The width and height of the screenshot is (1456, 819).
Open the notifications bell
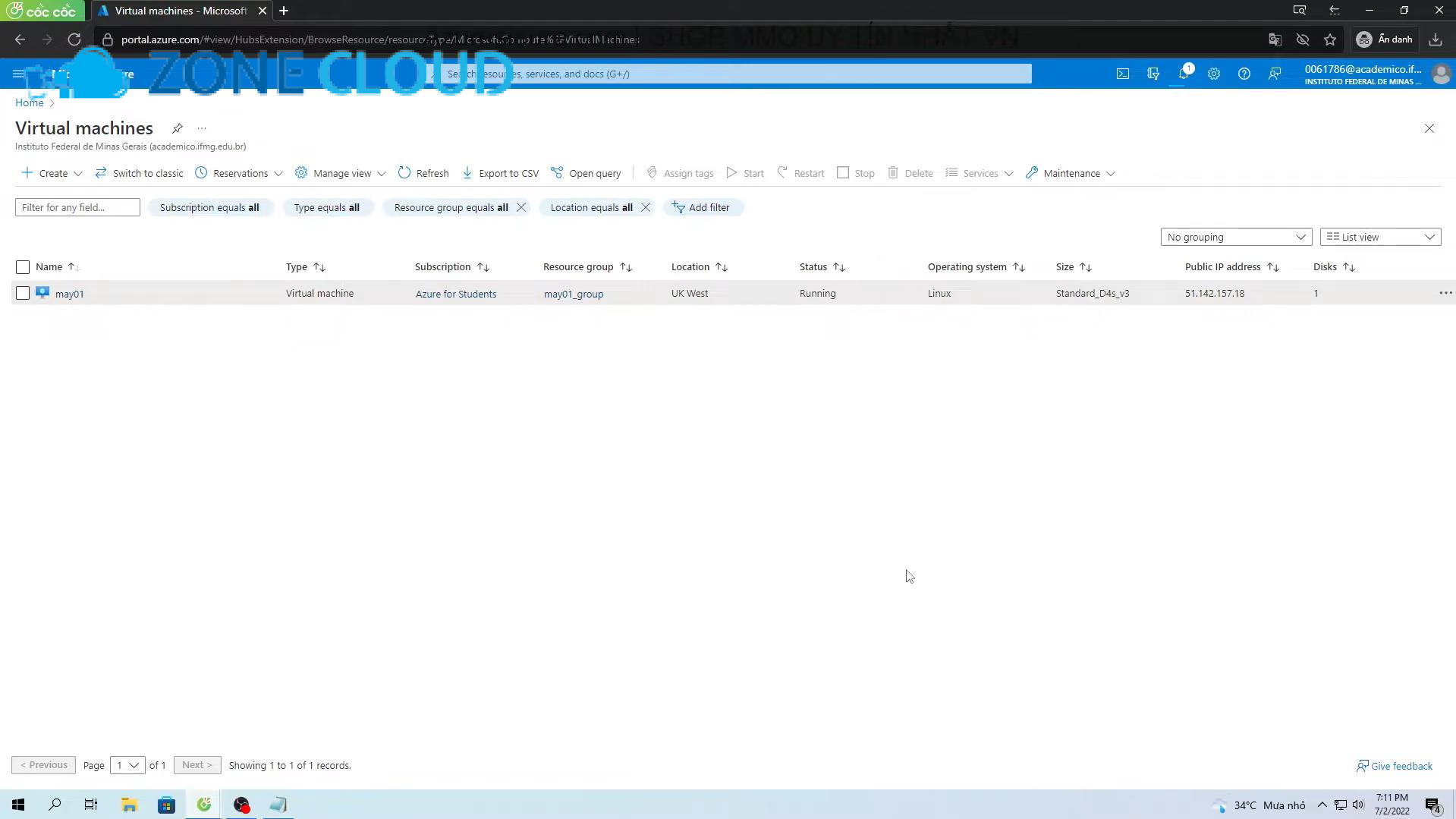tap(1184, 74)
